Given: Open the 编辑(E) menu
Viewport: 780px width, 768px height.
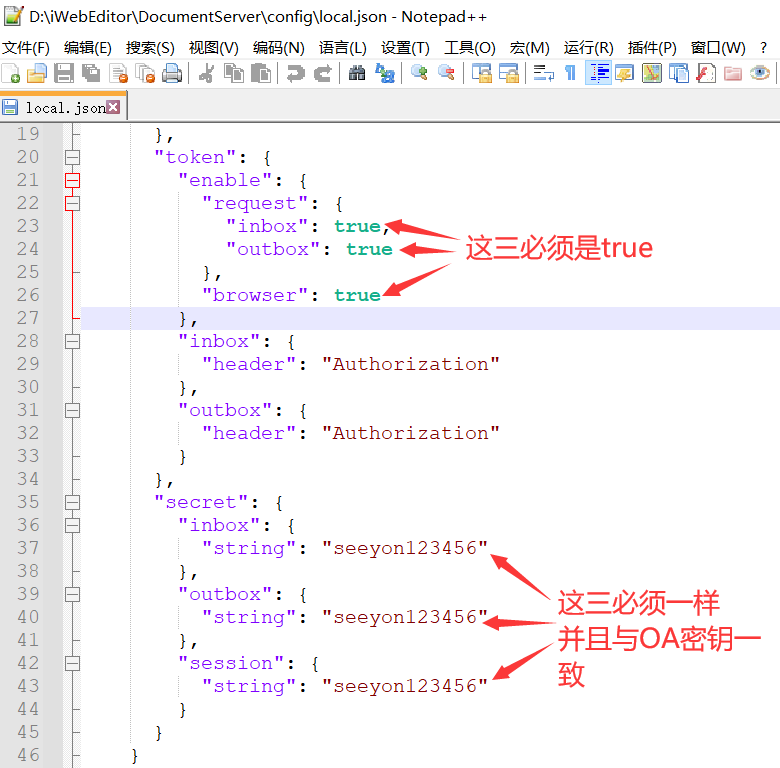Looking at the screenshot, I should [x=88, y=48].
